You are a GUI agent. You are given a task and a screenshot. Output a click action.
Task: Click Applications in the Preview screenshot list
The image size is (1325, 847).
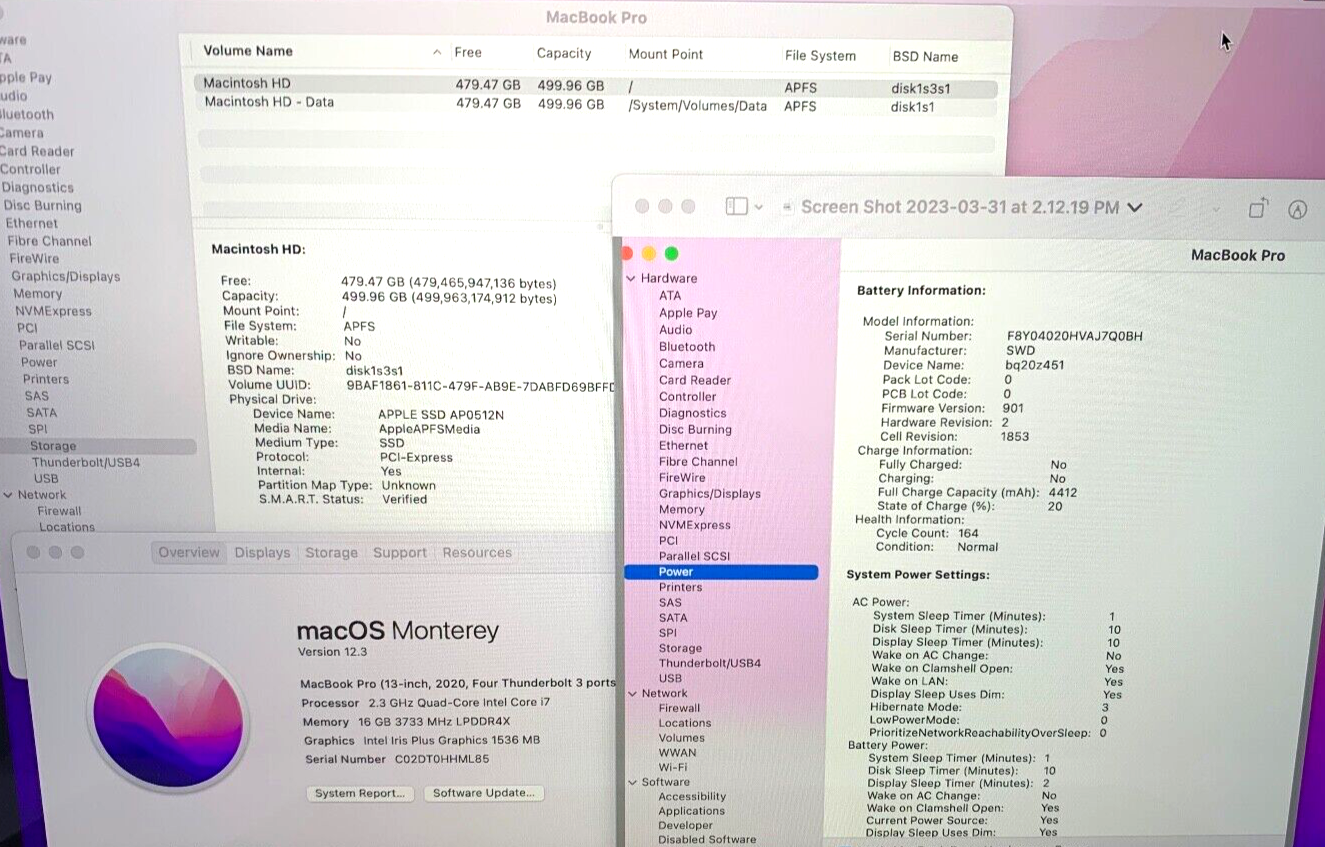[692, 811]
